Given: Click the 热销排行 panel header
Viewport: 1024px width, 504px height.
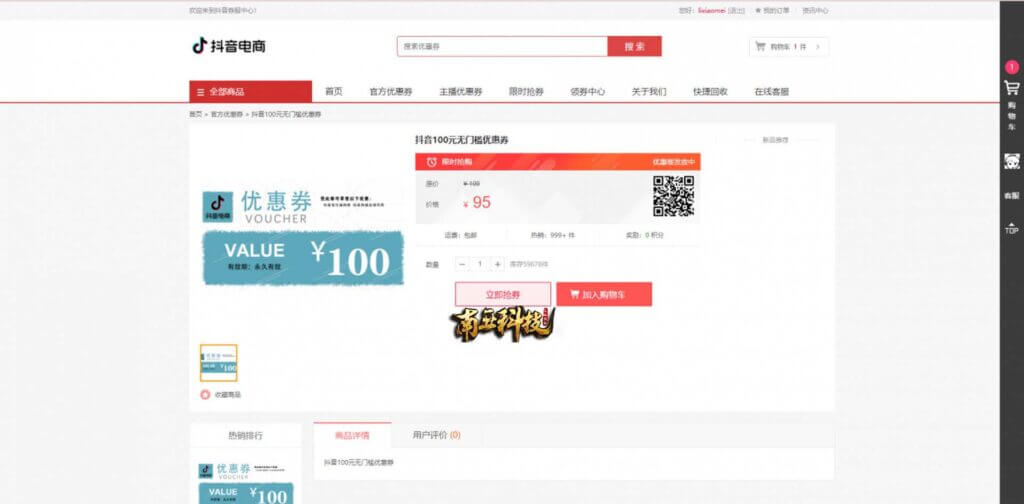Looking at the screenshot, I should (x=246, y=435).
